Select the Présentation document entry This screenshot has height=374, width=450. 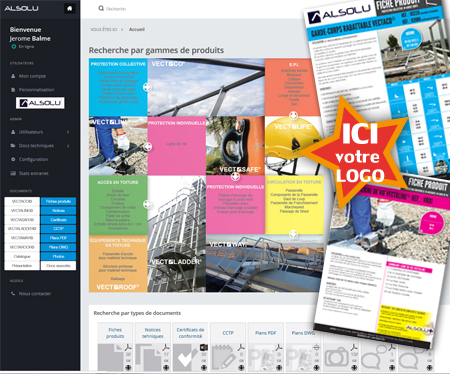pyautogui.click(x=22, y=266)
